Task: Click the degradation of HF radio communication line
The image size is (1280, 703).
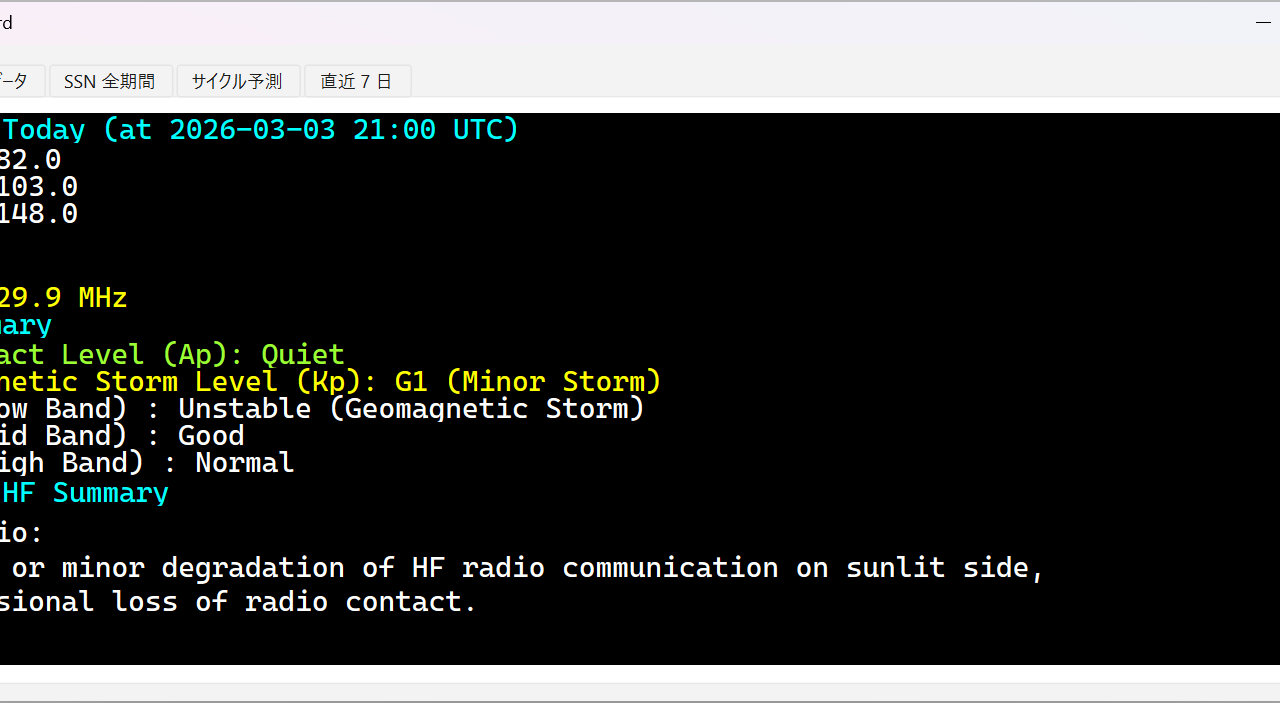Action: [x=520, y=567]
